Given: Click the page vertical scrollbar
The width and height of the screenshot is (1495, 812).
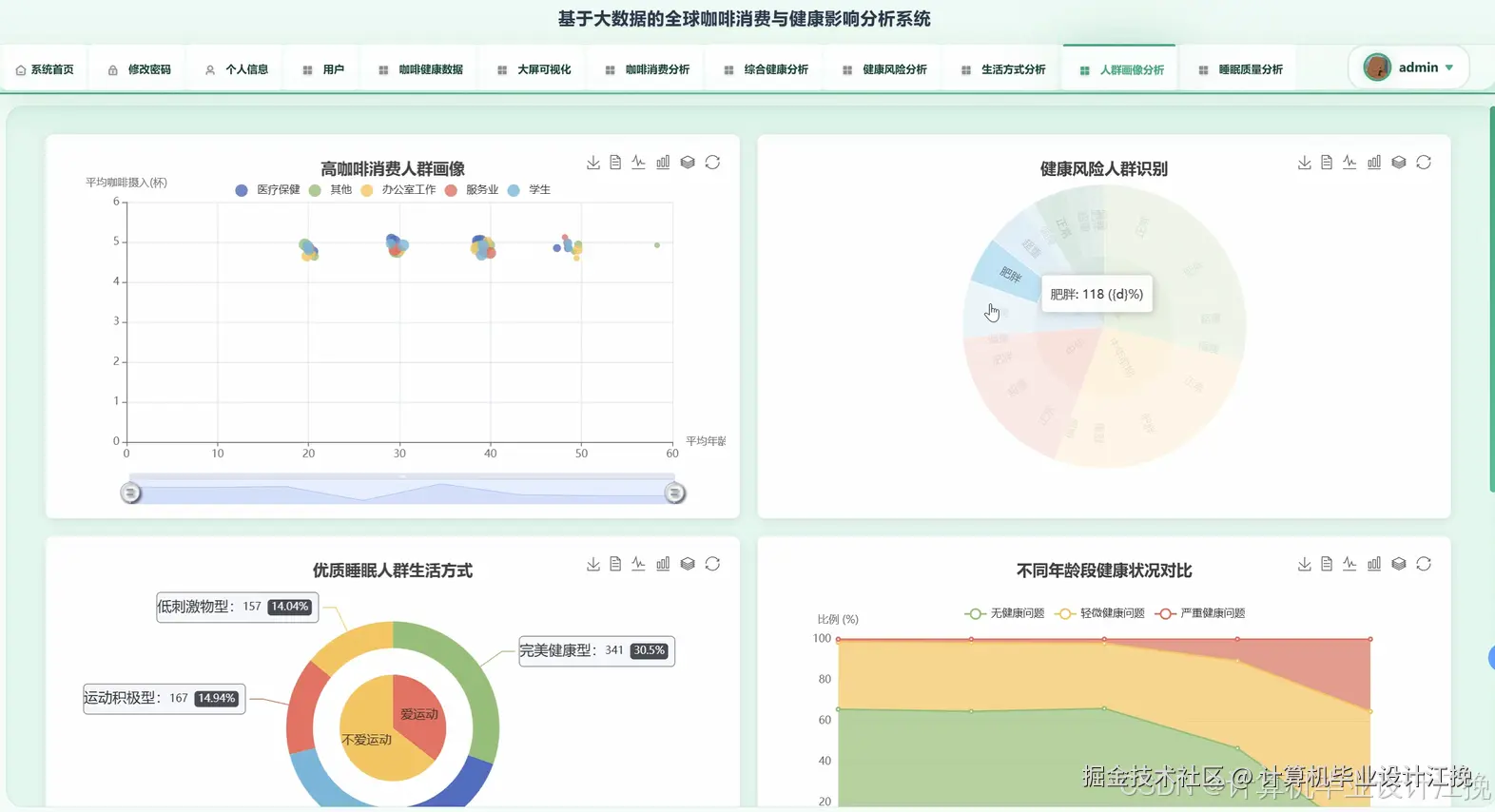Looking at the screenshot, I should [x=1491, y=300].
